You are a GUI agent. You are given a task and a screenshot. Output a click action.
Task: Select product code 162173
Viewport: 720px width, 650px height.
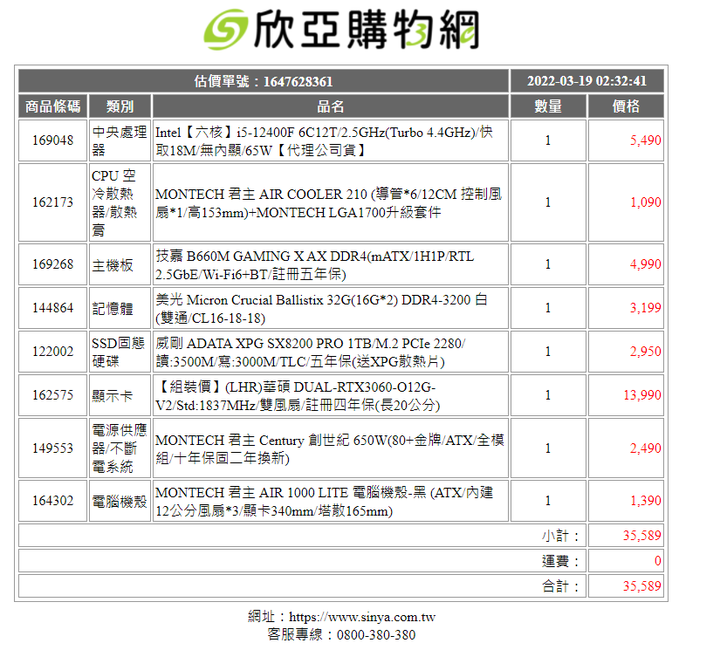[53, 202]
